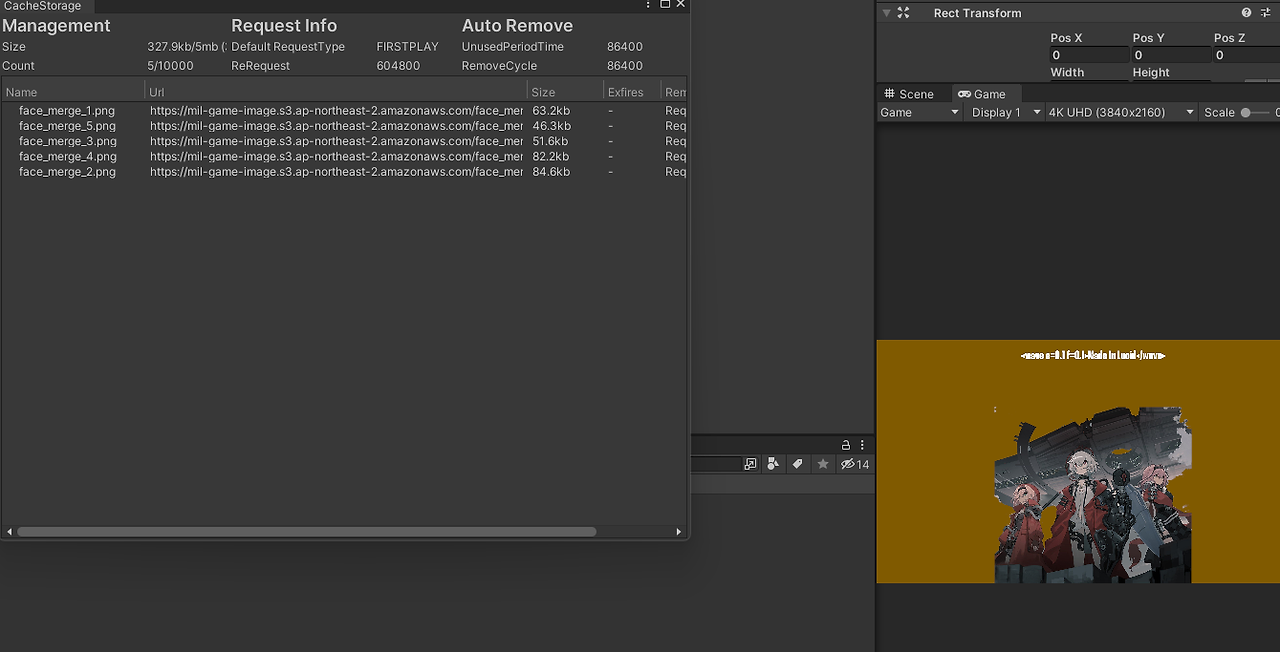Open Rect Transform help reference icon
Image resolution: width=1280 pixels, height=652 pixels.
1246,13
